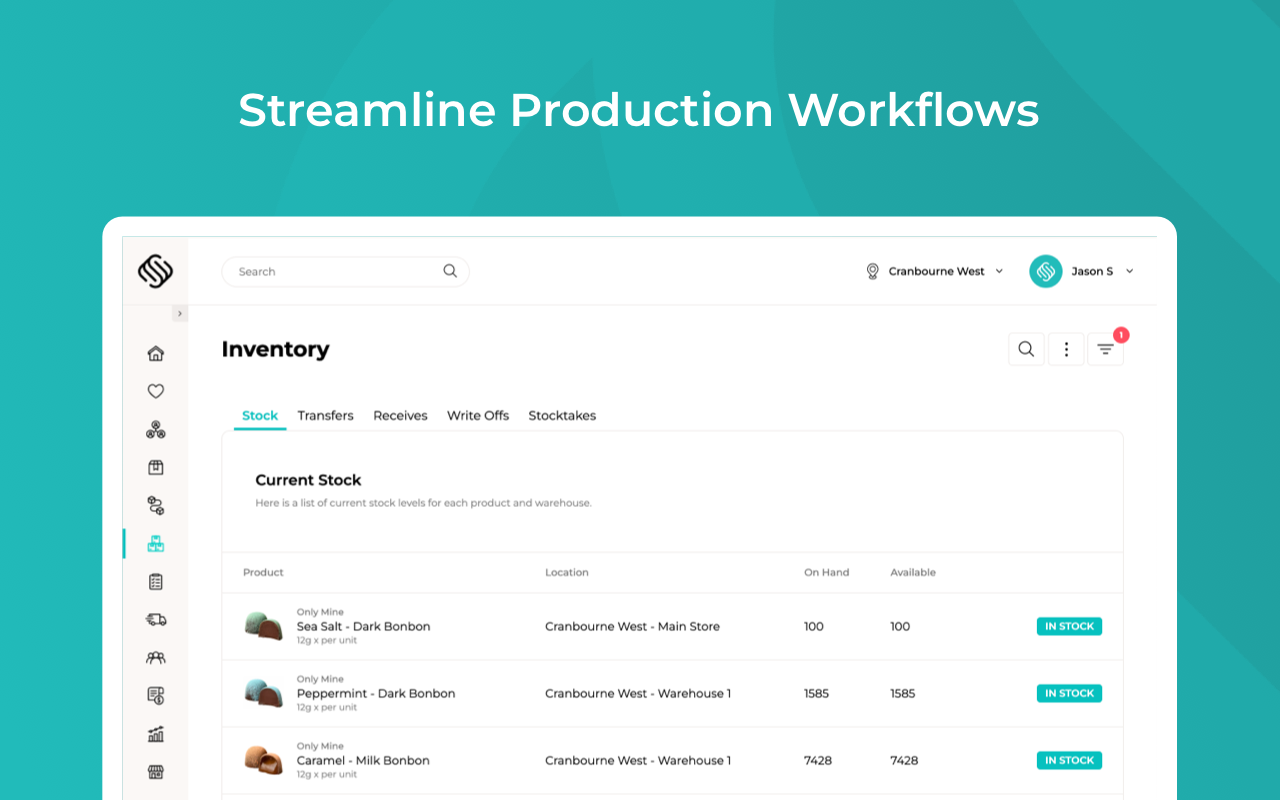Expand the sidebar with the arrow toggle
The height and width of the screenshot is (800, 1280).
[180, 314]
